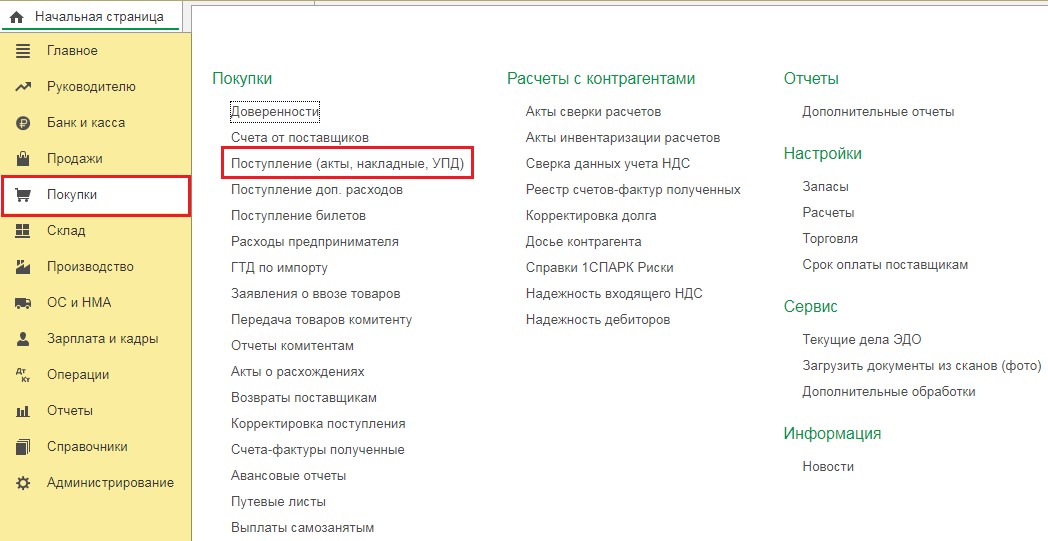This screenshot has width=1048, height=541.
Task: Click the chart icon beside Руководителю
Action: point(23,87)
